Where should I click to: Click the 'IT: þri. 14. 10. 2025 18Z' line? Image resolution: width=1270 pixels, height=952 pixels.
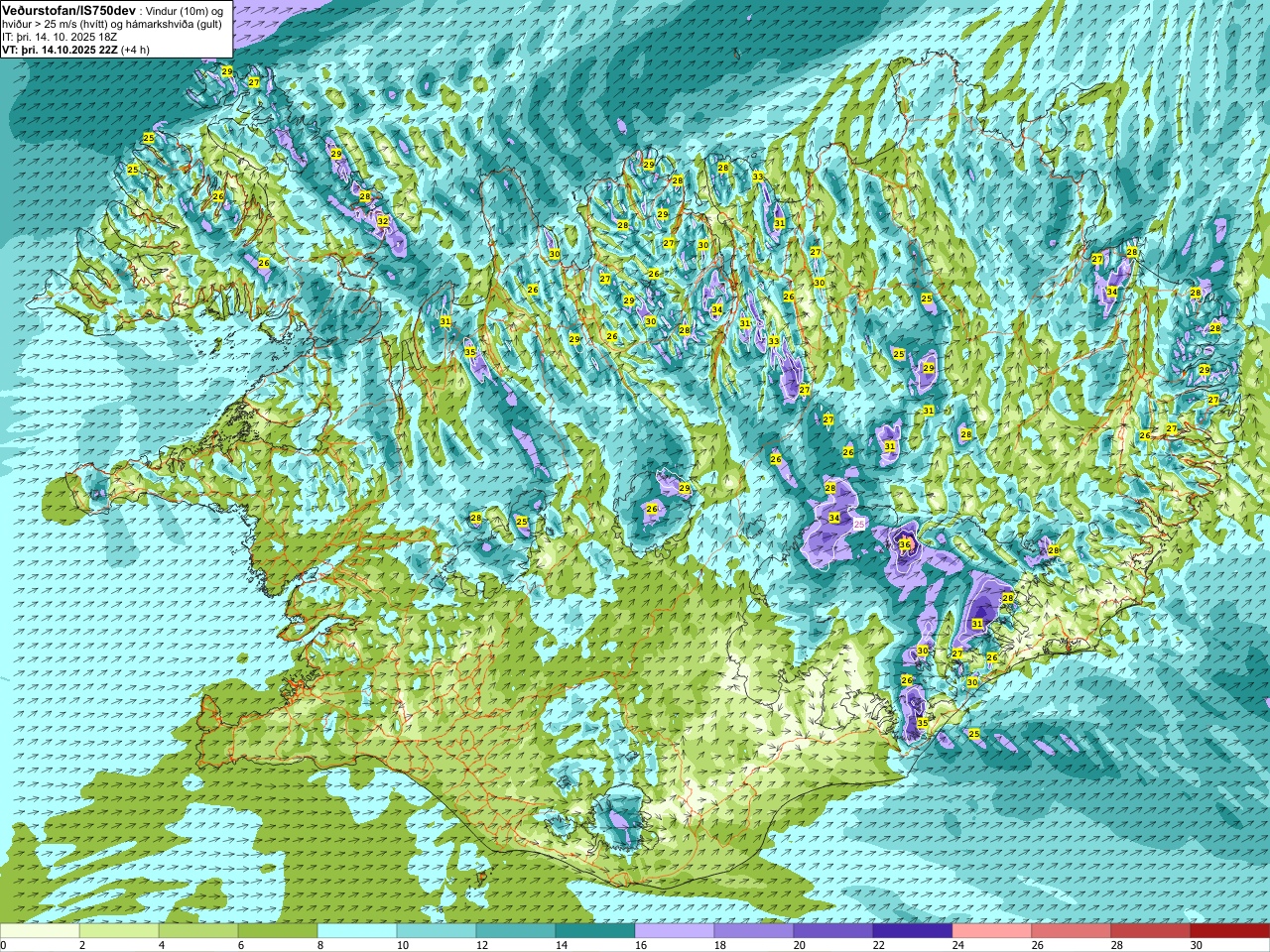60,36
